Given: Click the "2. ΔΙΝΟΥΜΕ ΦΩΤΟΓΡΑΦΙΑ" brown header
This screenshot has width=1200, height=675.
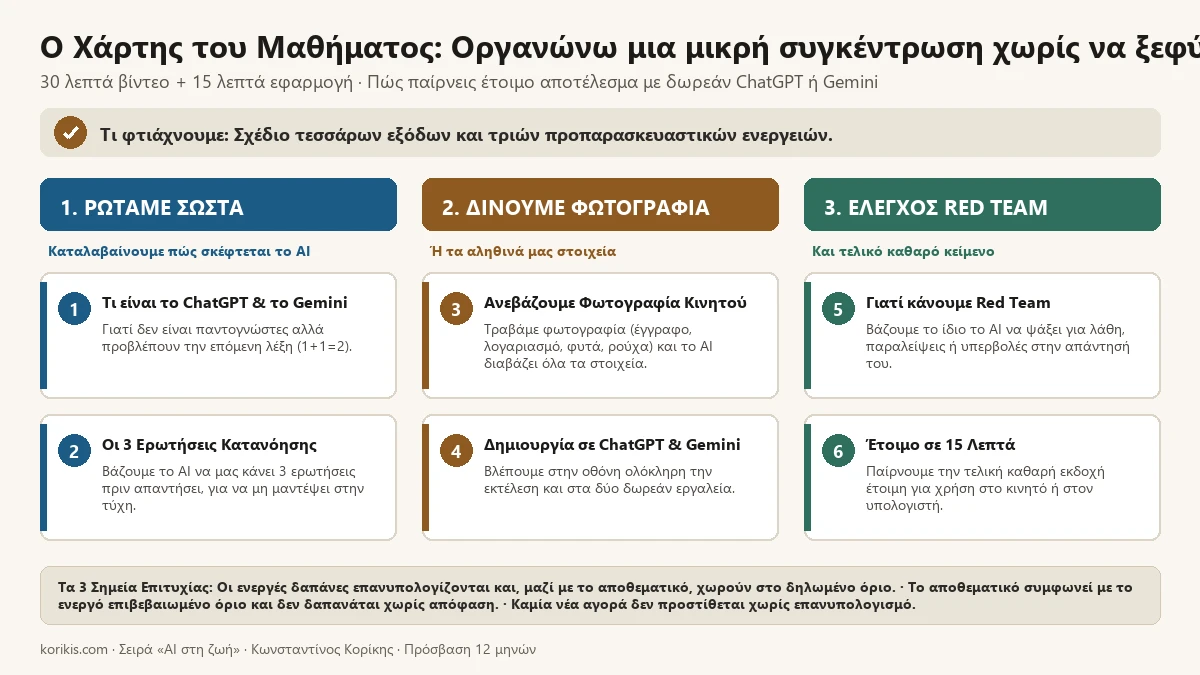Looking at the screenshot, I should (x=600, y=205).
